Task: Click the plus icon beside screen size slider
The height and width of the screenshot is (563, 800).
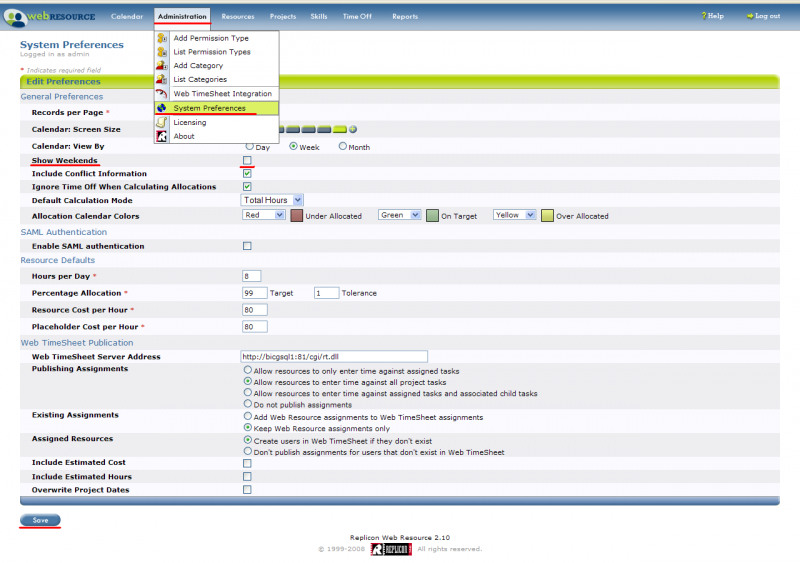Action: pos(353,129)
